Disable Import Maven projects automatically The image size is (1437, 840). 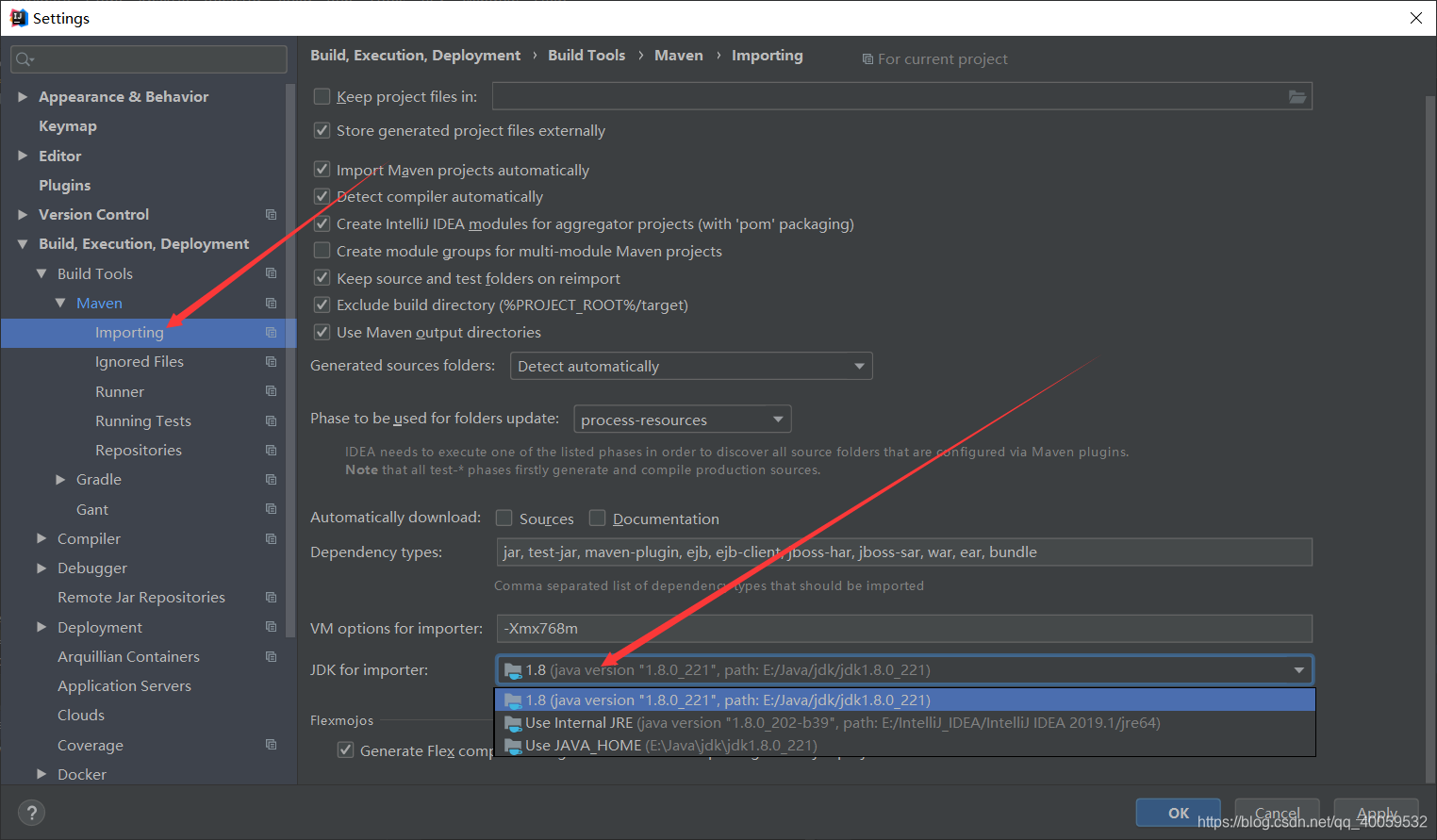pyautogui.click(x=322, y=170)
